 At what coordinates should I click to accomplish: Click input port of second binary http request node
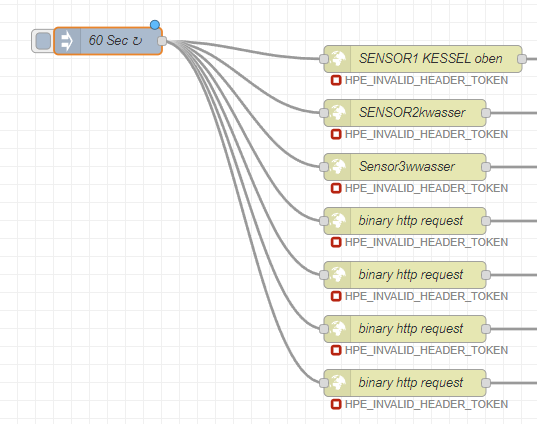point(324,275)
